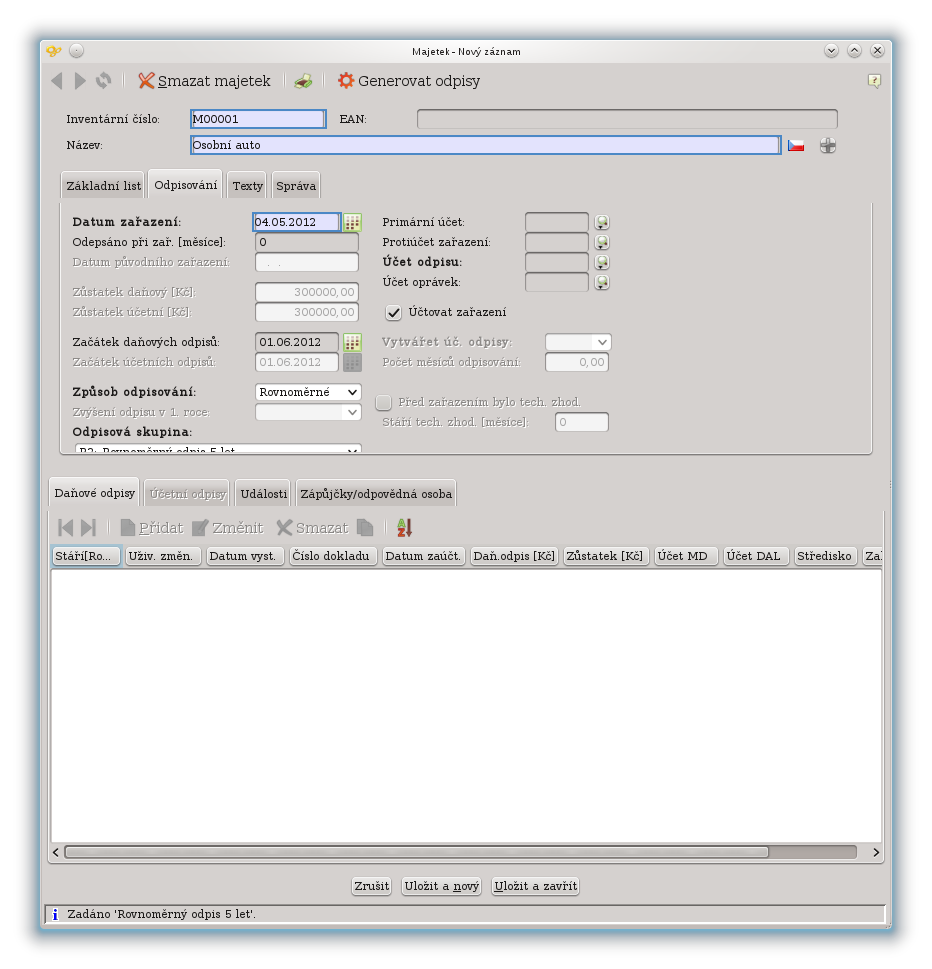Click Uložit a zavřít button
The image size is (932, 969).
[x=536, y=886]
